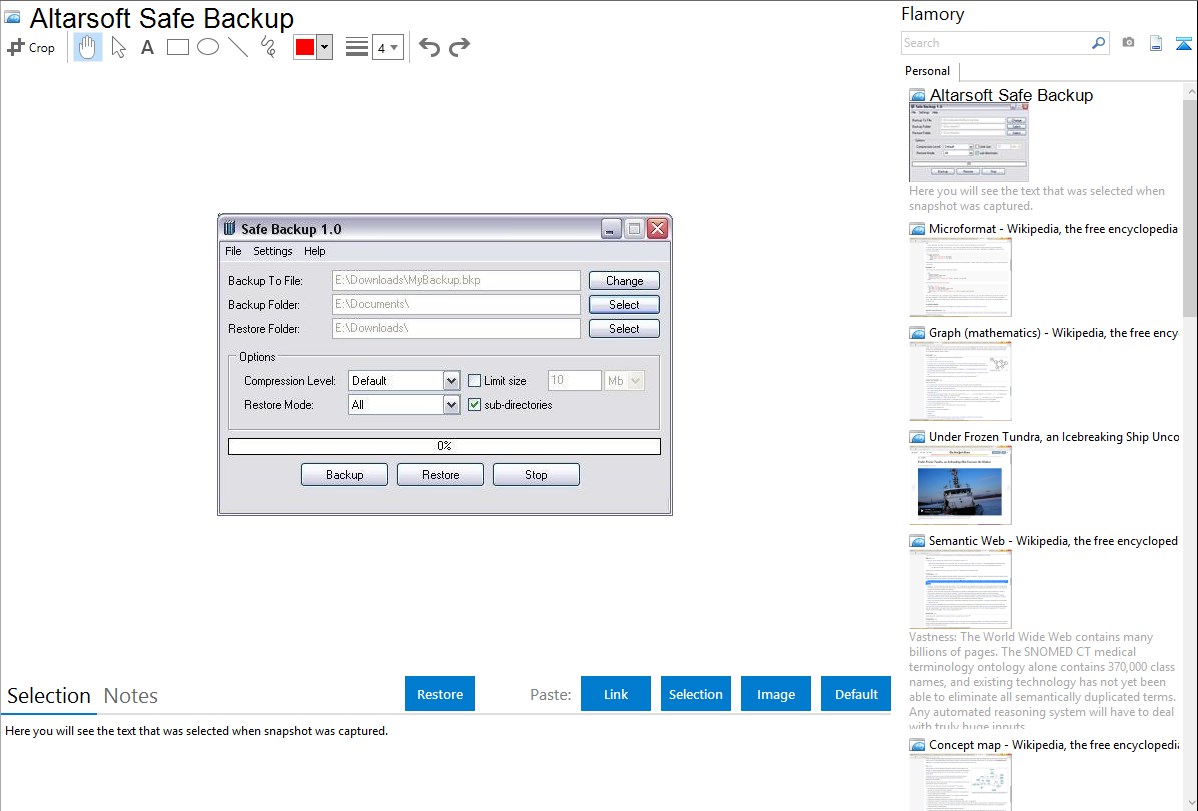The image size is (1198, 811).
Task: Undo the last annotation
Action: tap(429, 47)
